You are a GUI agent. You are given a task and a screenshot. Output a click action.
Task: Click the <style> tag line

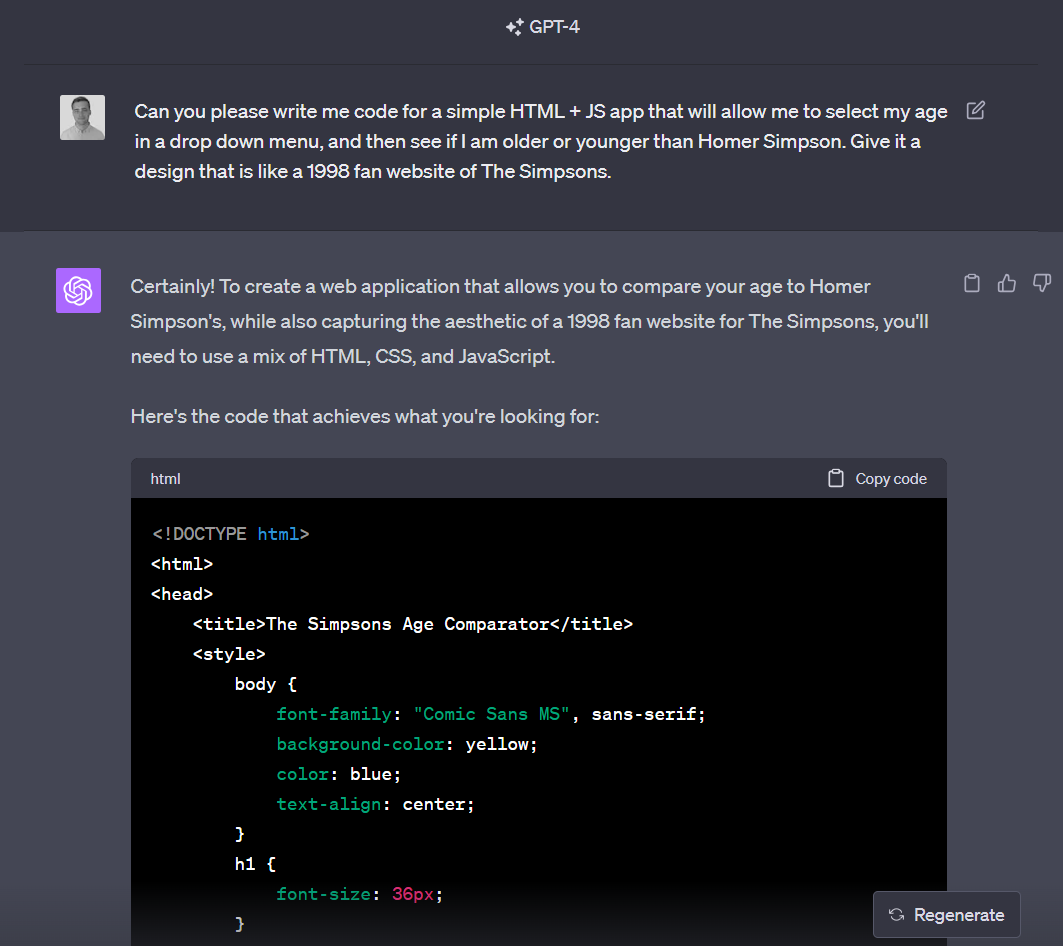[229, 654]
